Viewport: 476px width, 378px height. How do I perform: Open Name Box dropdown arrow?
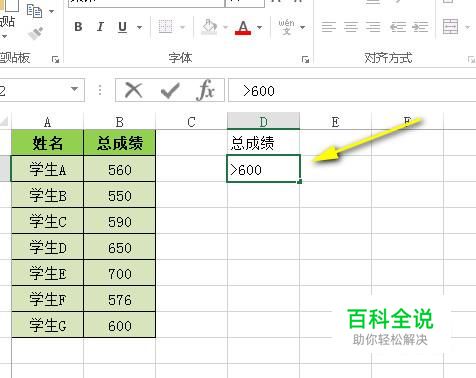[x=75, y=89]
